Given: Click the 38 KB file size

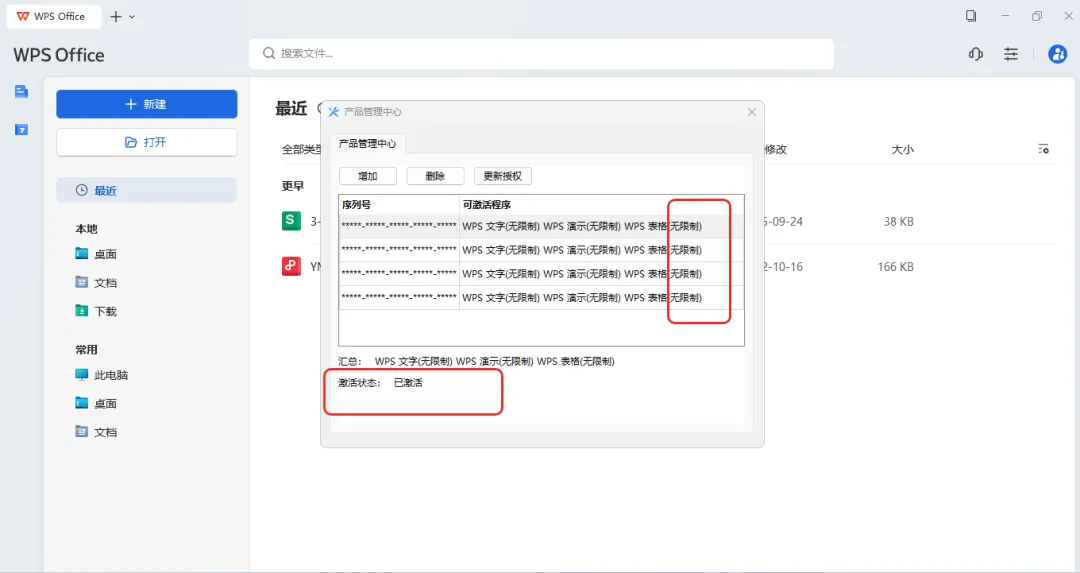Looking at the screenshot, I should (899, 222).
